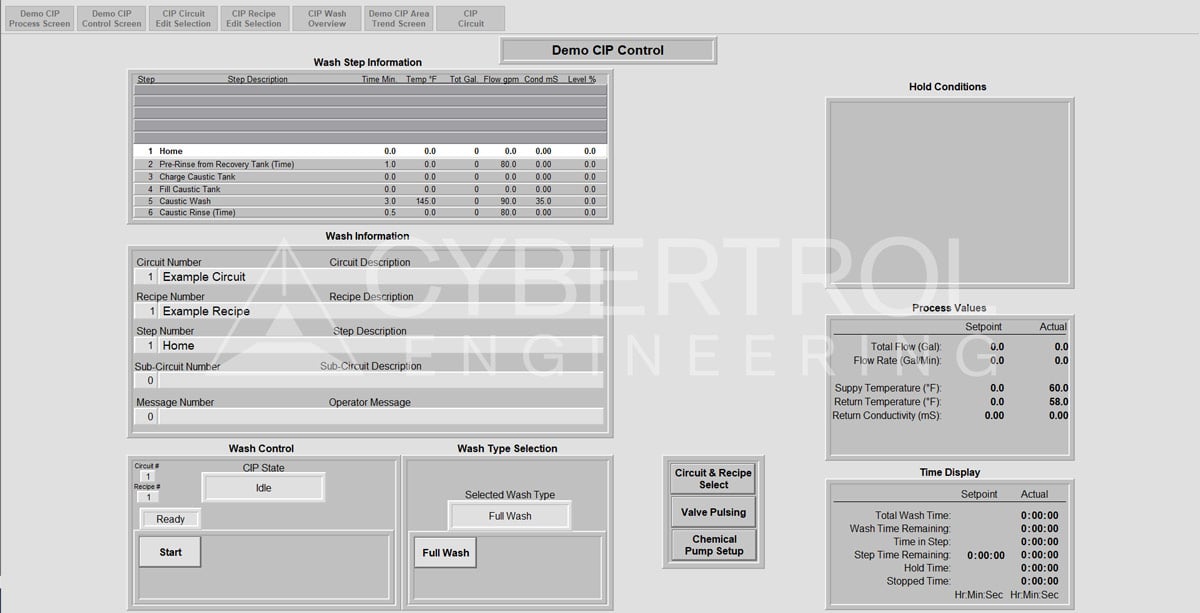Open the Valve Pulsing screen

[x=712, y=512]
